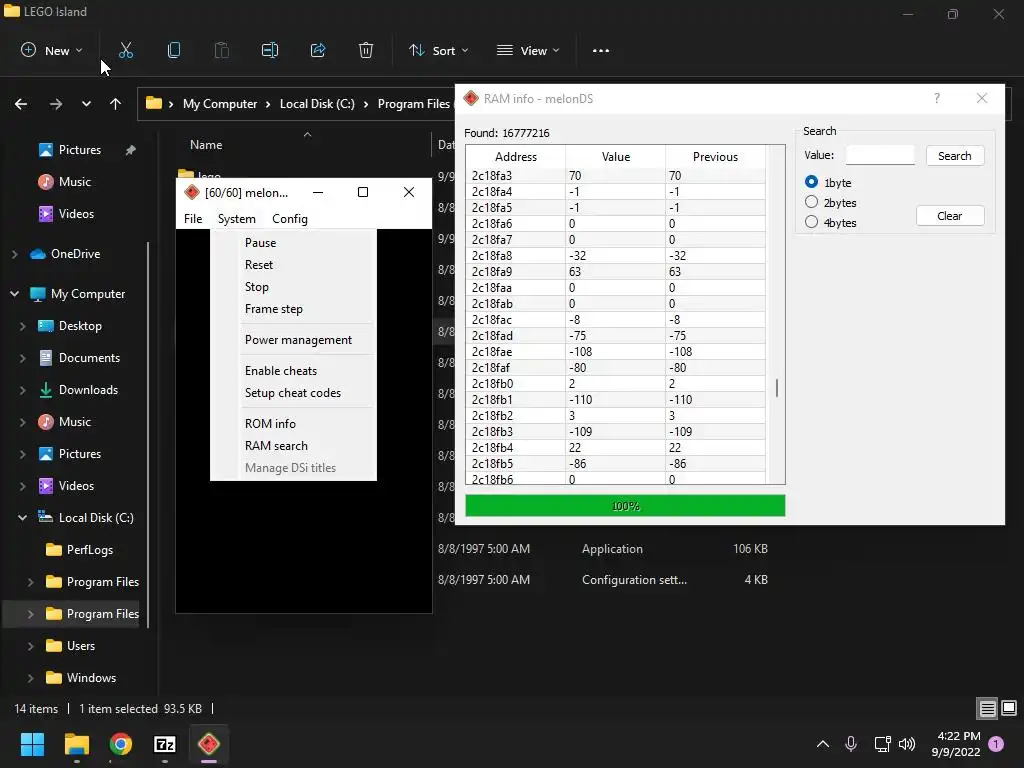Open the New dropdown in Explorer
The width and height of the screenshot is (1024, 768).
(x=52, y=50)
